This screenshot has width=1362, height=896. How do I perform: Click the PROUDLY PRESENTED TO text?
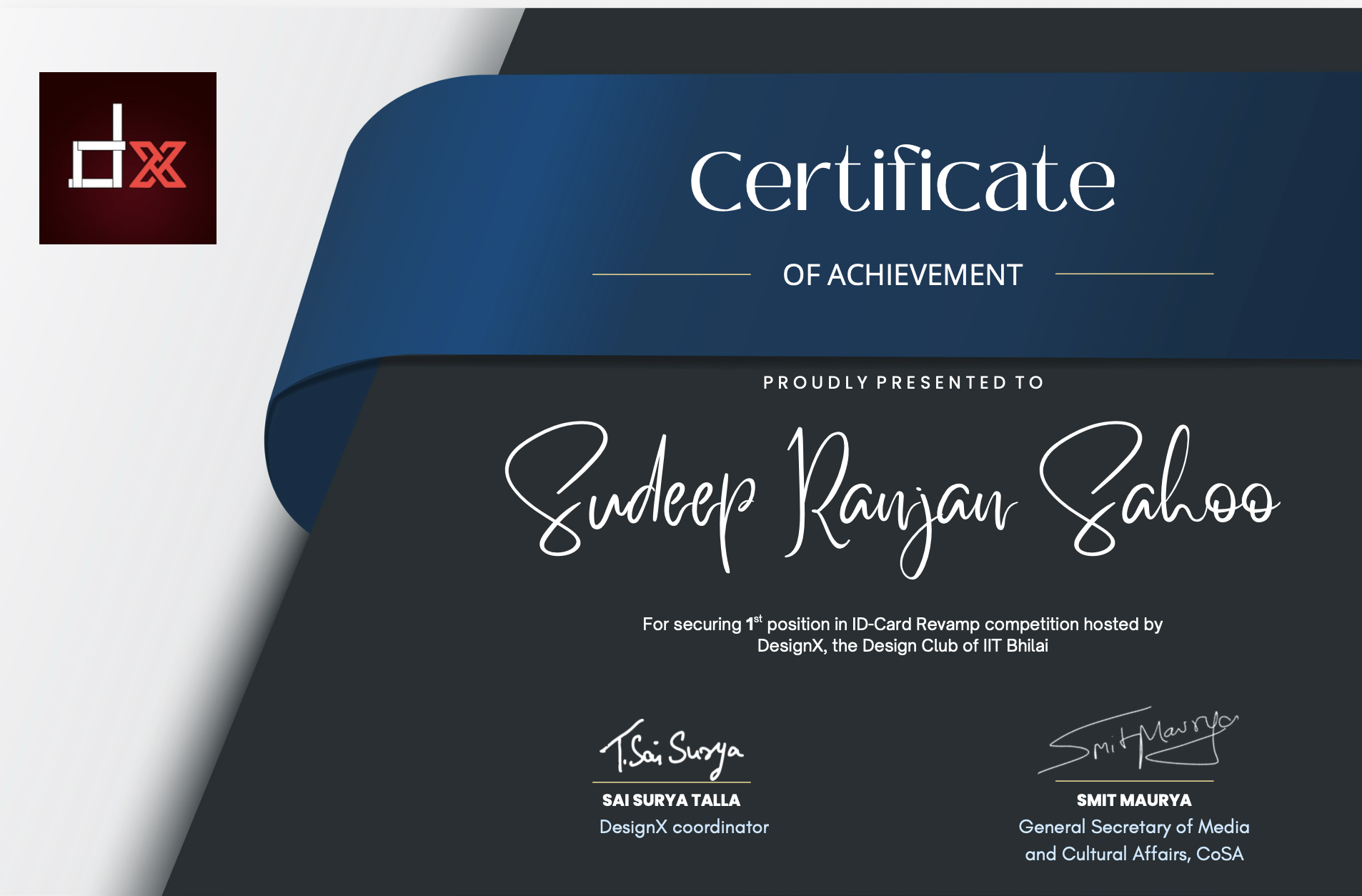pos(903,383)
